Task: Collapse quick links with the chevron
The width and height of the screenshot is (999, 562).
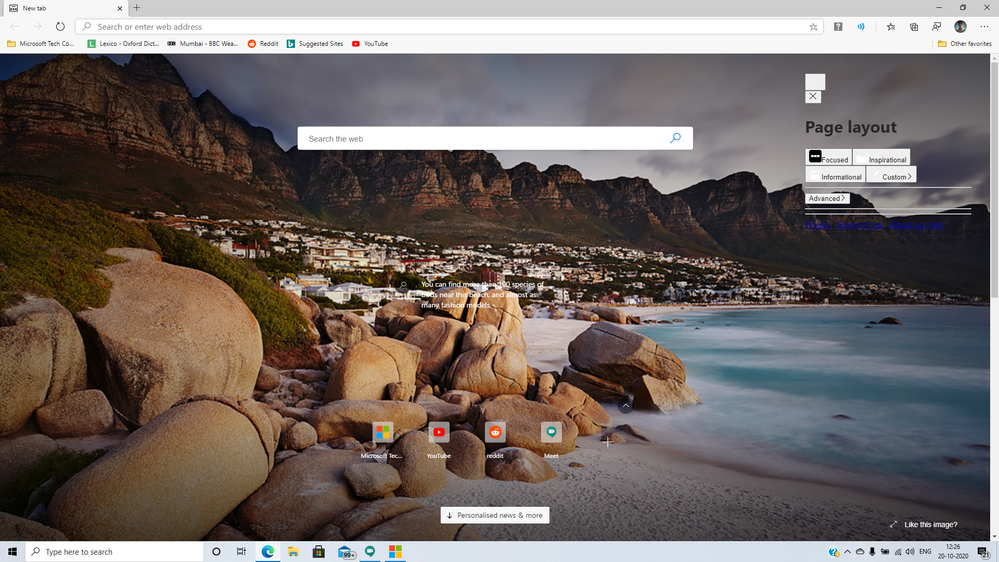Action: (x=626, y=405)
